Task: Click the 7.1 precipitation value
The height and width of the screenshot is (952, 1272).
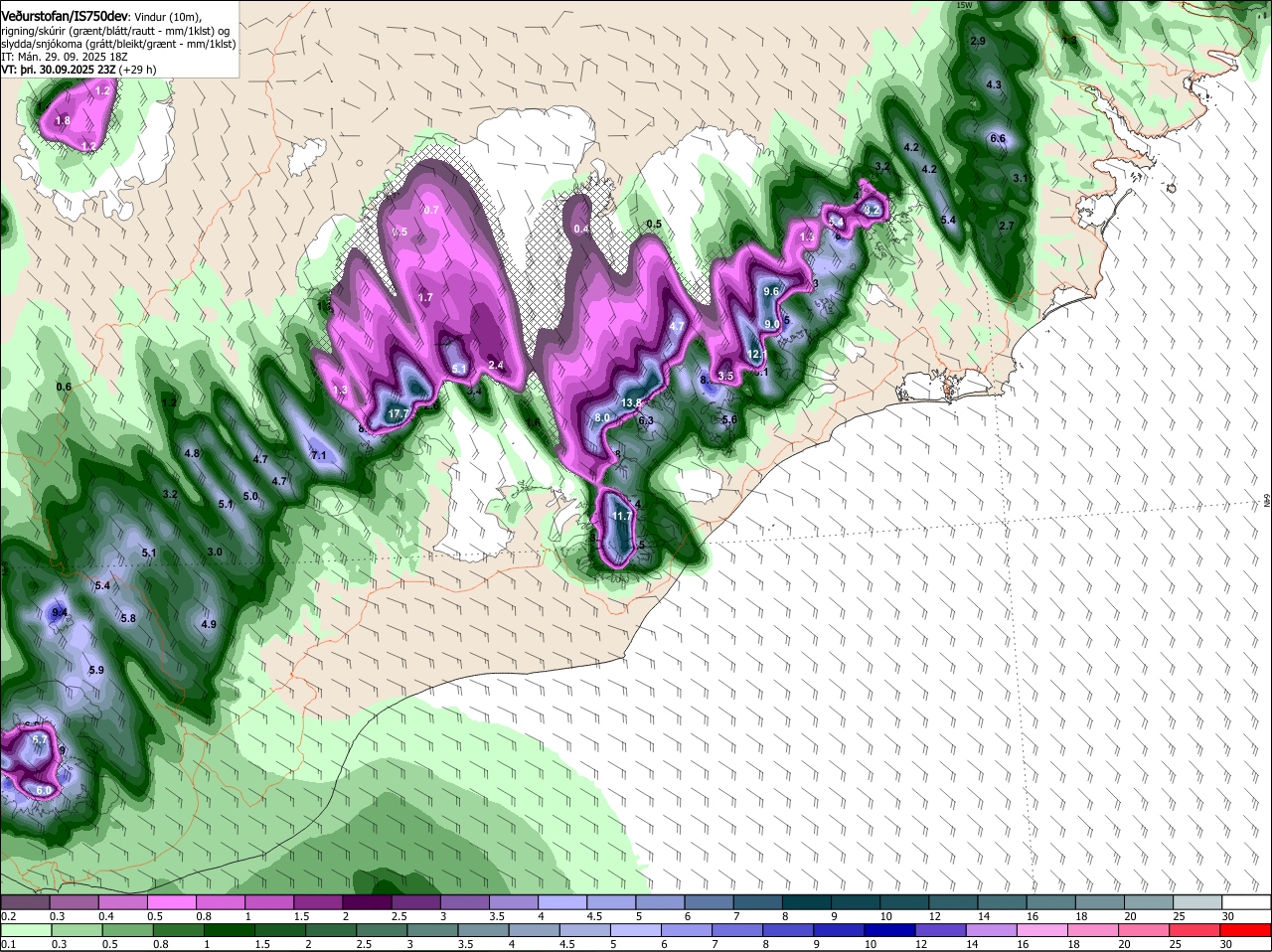Action: (319, 455)
